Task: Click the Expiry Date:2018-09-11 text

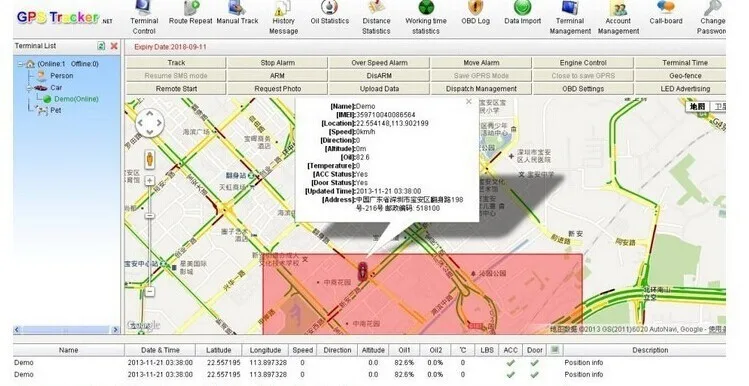Action: click(170, 47)
